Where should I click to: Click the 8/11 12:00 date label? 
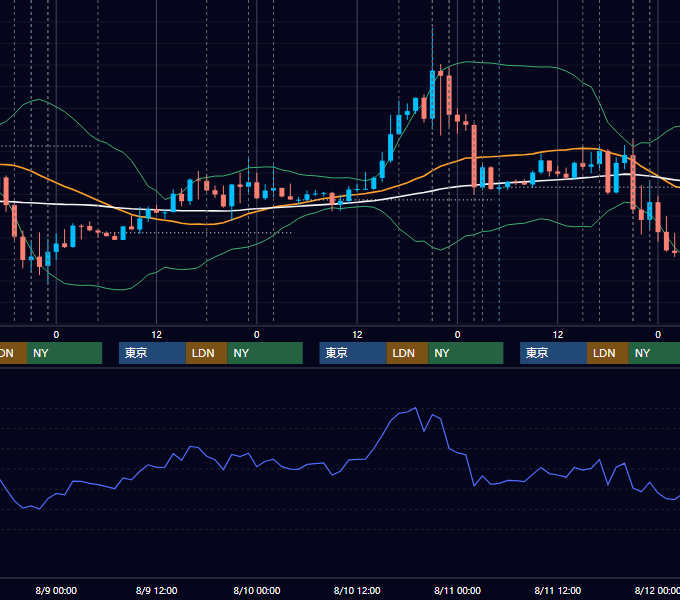pyautogui.click(x=558, y=590)
